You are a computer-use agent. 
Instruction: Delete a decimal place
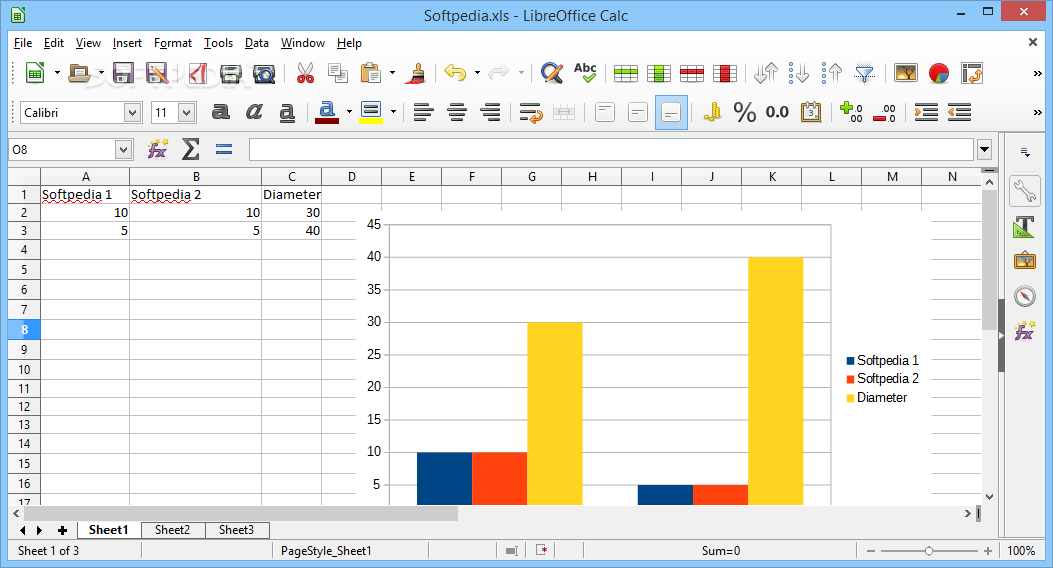click(x=884, y=112)
